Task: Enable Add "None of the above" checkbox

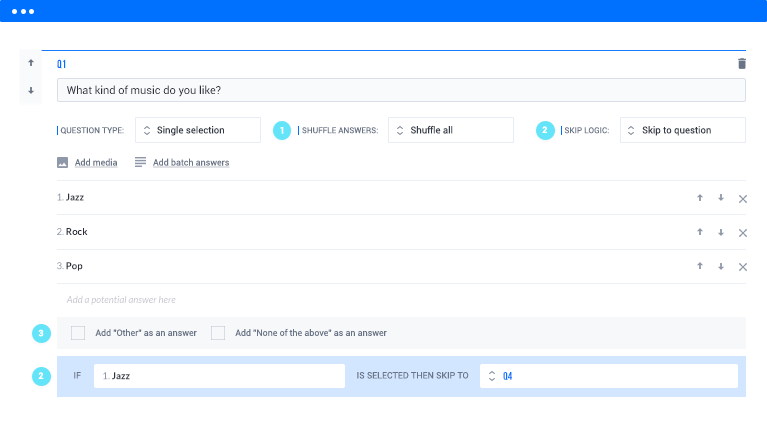Action: (218, 333)
